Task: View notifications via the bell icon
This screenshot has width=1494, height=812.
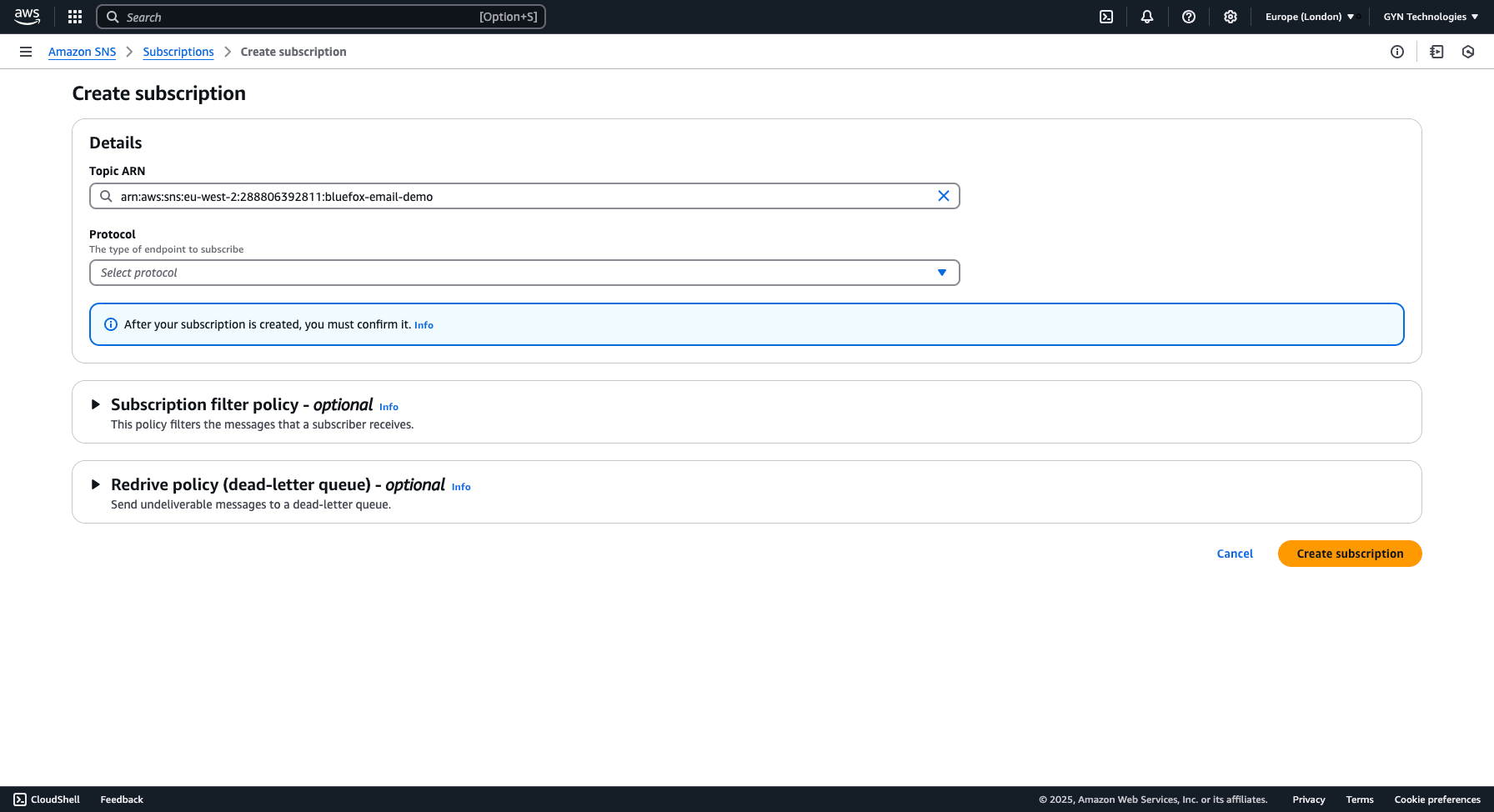Action: click(1147, 17)
